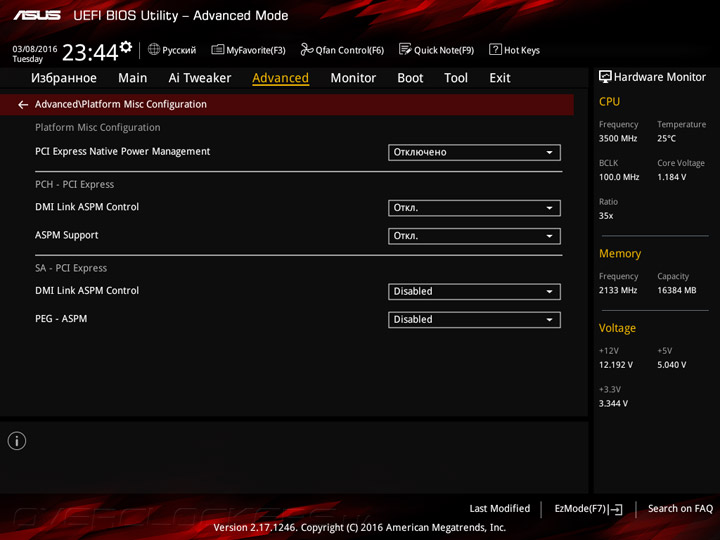This screenshot has width=720, height=540.
Task: Show Hot Keys help
Action: pos(514,50)
